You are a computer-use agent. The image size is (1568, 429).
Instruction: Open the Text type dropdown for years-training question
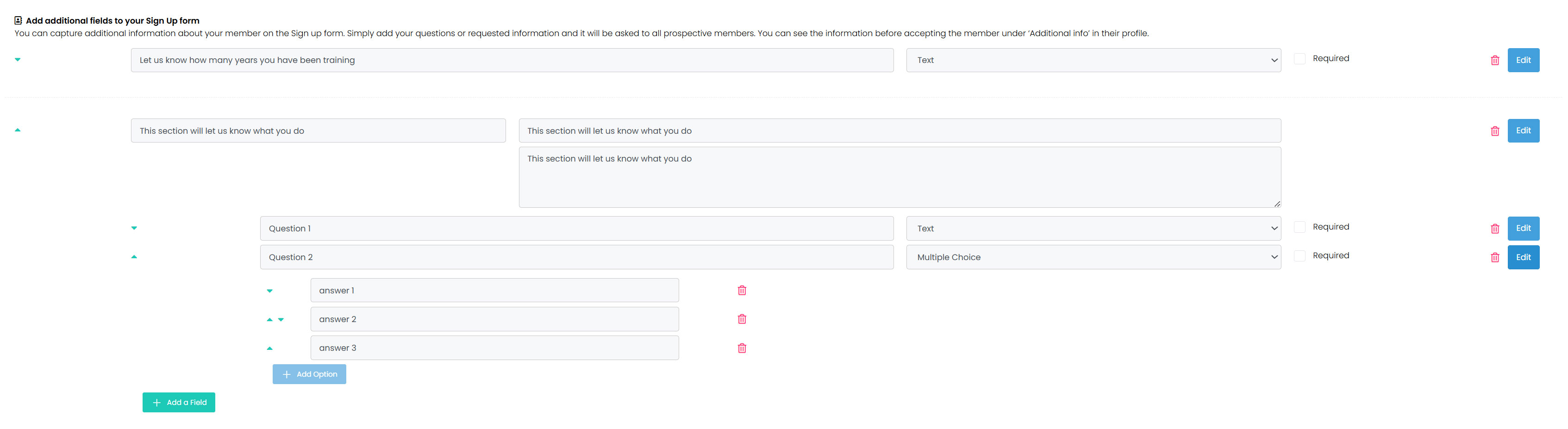coord(1093,60)
